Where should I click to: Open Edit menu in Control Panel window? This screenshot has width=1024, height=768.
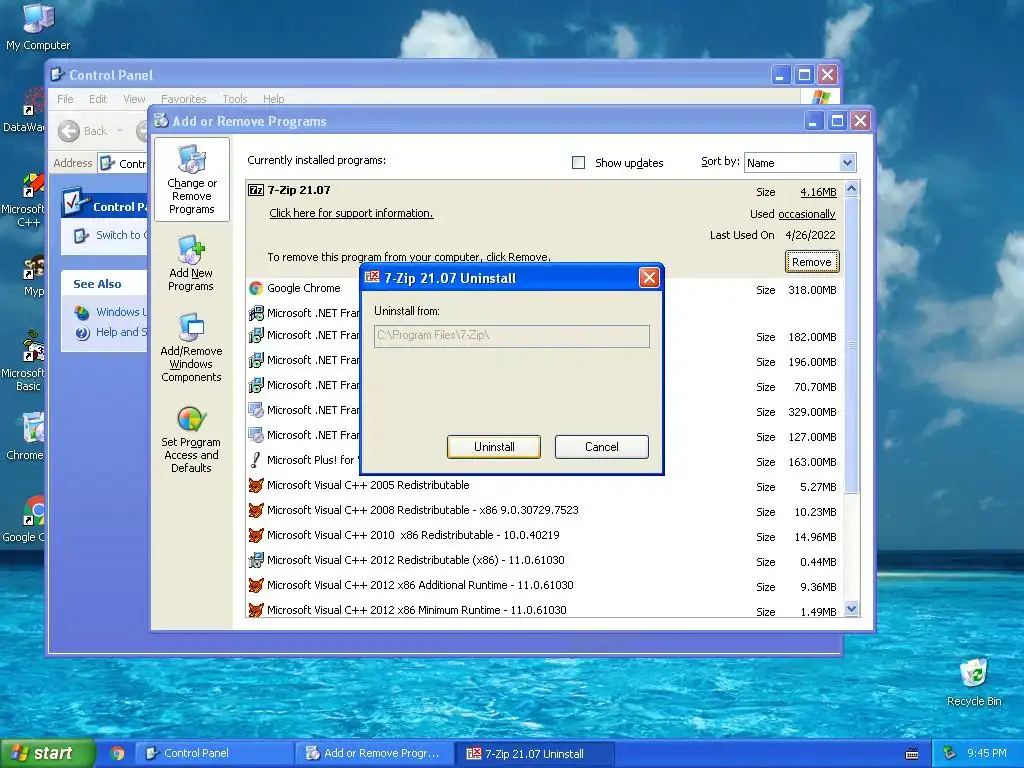pyautogui.click(x=98, y=99)
